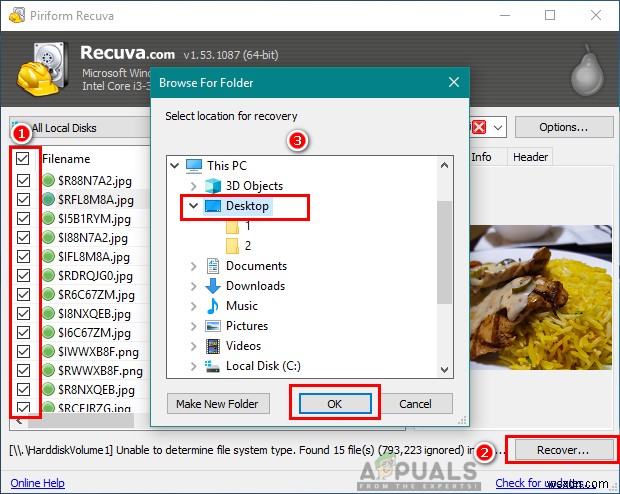
Task: Click the folder tree scroll-down arrow
Action: [x=444, y=370]
